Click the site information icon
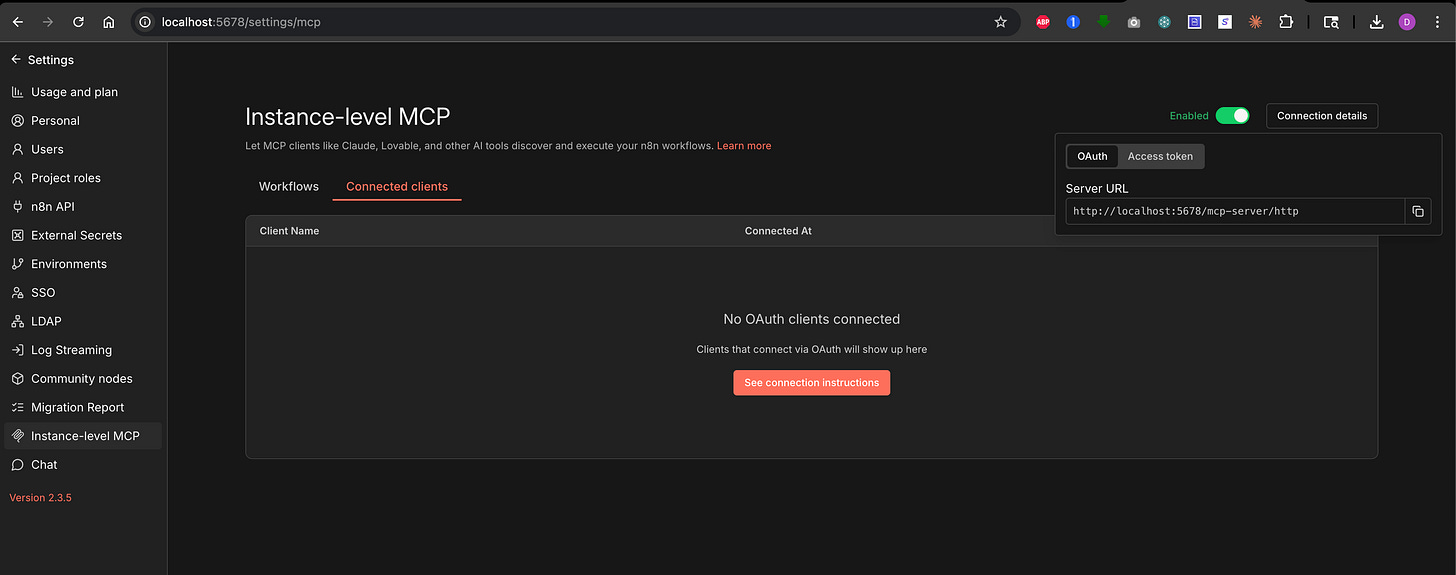The width and height of the screenshot is (1456, 575). click(x=145, y=22)
